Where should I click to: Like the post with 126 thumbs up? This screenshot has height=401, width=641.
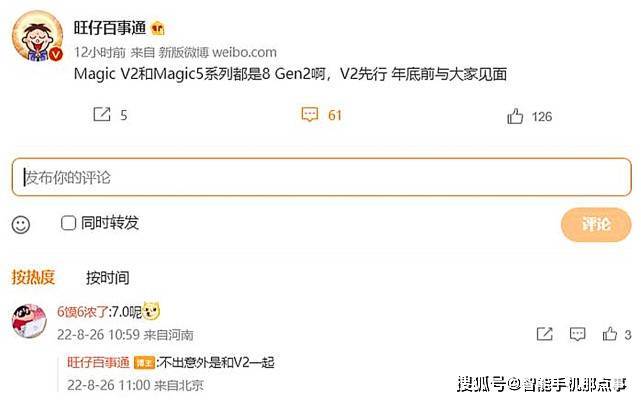(515, 116)
